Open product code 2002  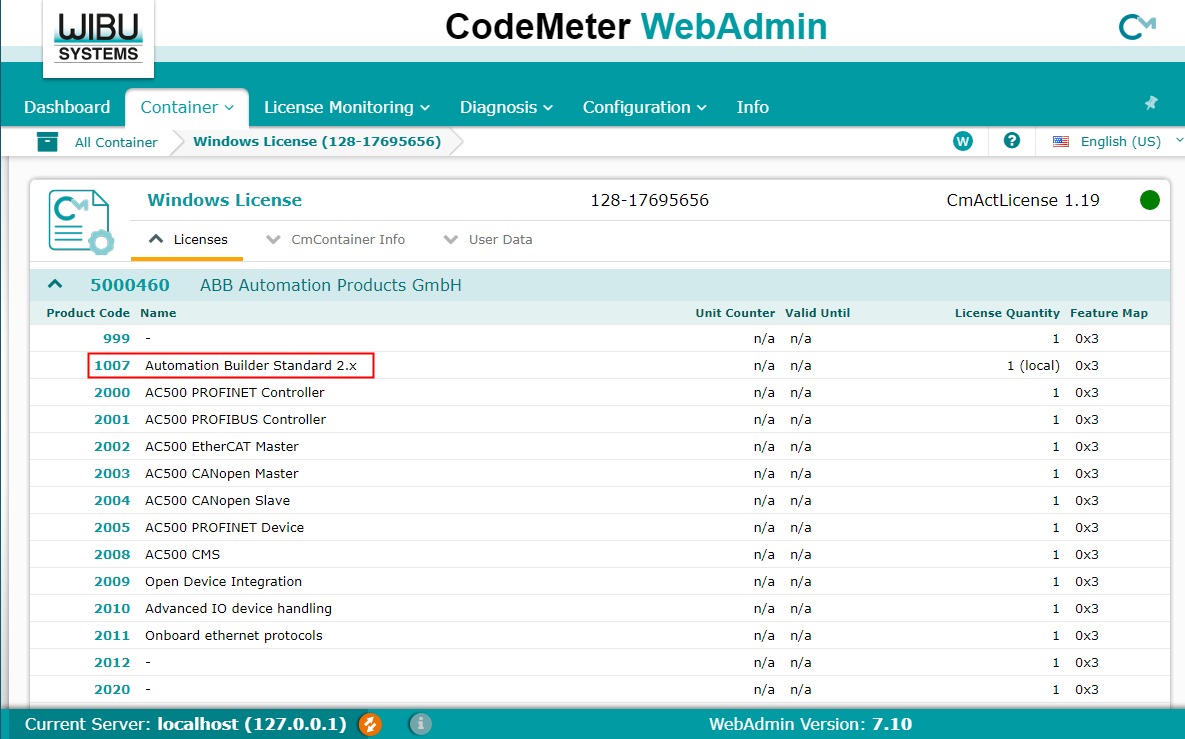pyautogui.click(x=112, y=447)
